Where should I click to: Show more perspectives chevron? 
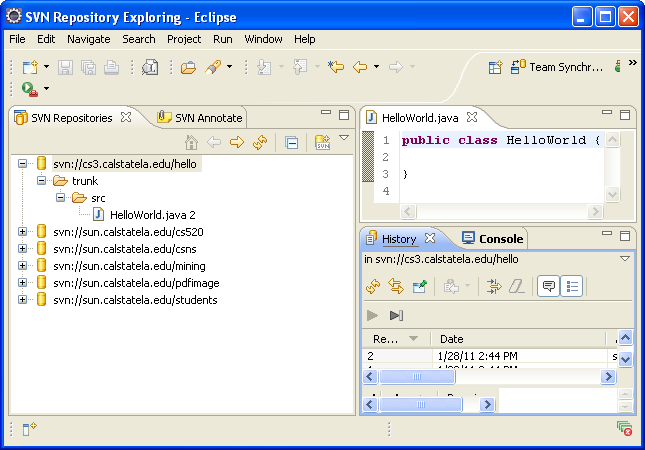pos(633,63)
